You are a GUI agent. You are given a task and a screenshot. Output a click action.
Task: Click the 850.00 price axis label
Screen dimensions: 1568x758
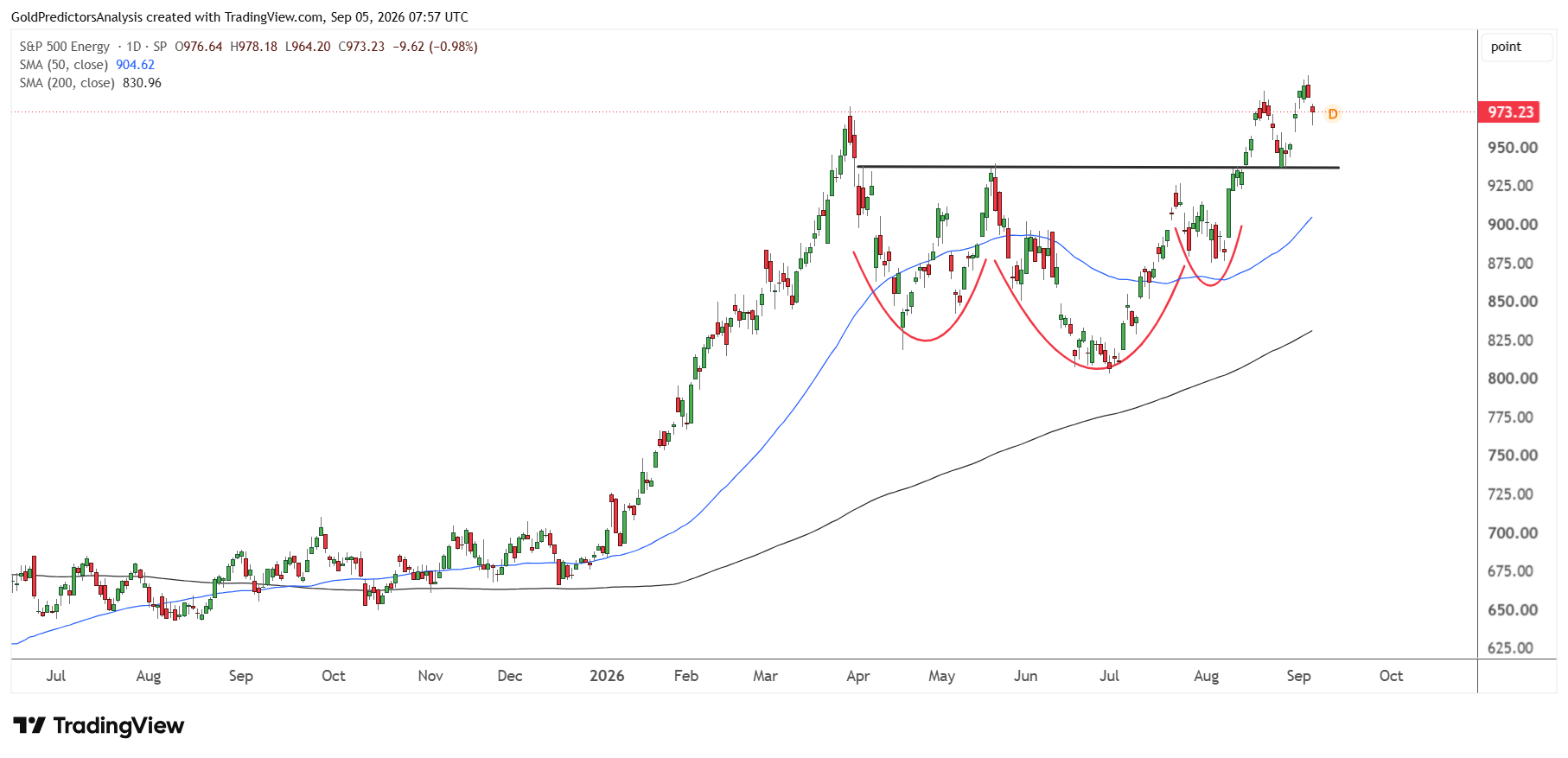[1513, 302]
